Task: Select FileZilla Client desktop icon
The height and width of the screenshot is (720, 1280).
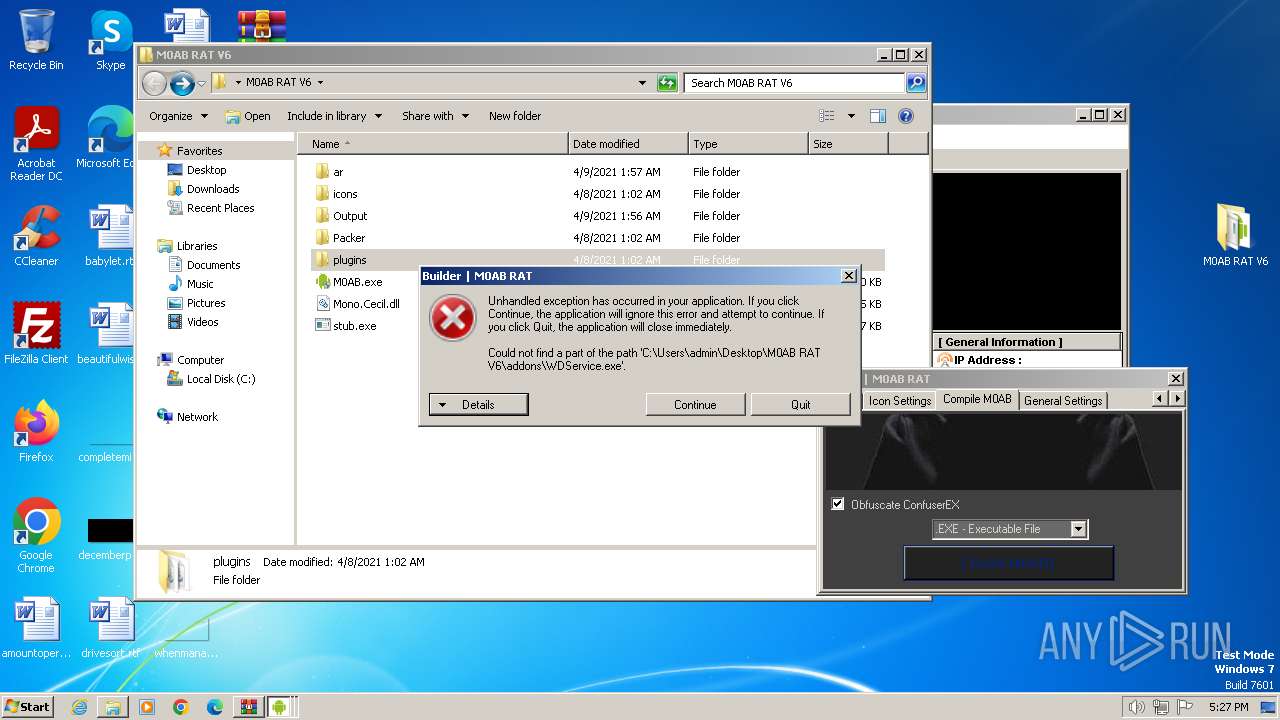Action: tap(36, 334)
